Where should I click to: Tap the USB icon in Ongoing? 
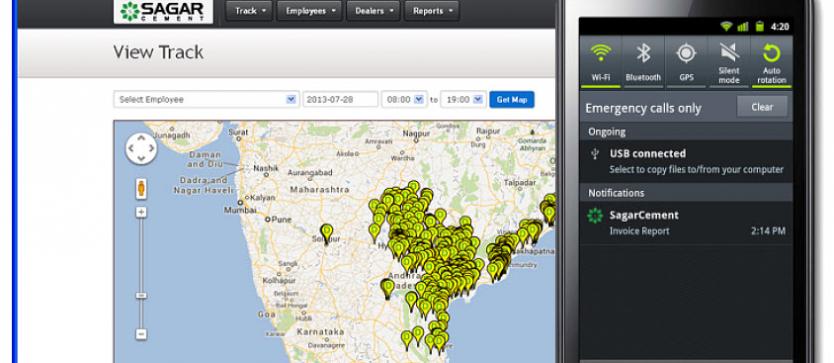(x=595, y=154)
